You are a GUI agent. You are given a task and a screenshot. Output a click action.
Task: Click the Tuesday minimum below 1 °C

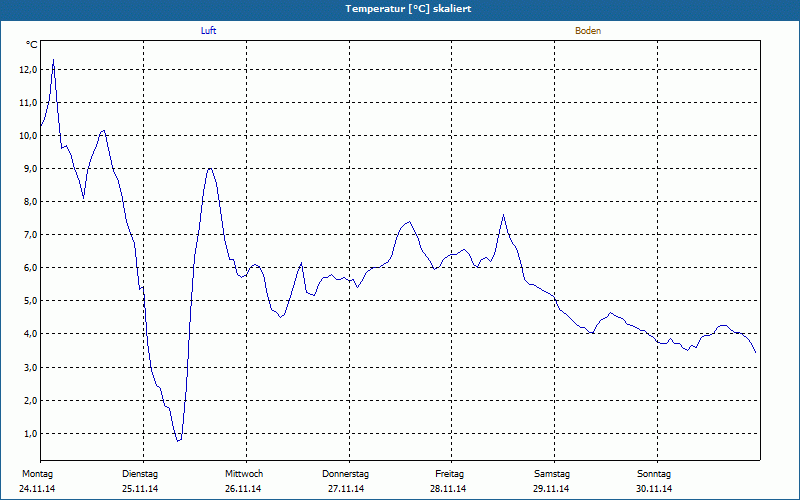[x=179, y=440]
